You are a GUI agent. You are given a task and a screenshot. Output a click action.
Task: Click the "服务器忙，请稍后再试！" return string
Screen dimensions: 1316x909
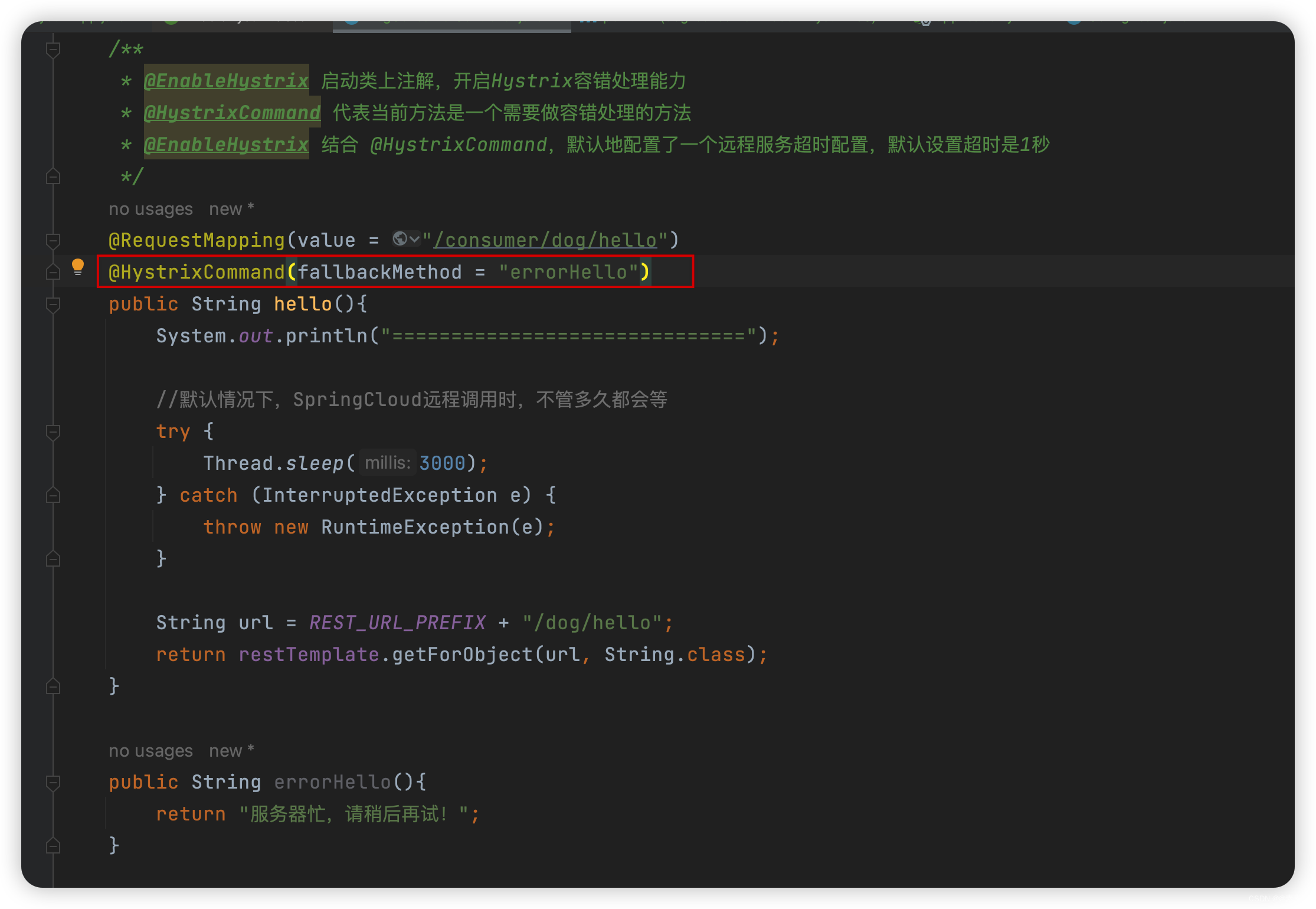pyautogui.click(x=353, y=814)
